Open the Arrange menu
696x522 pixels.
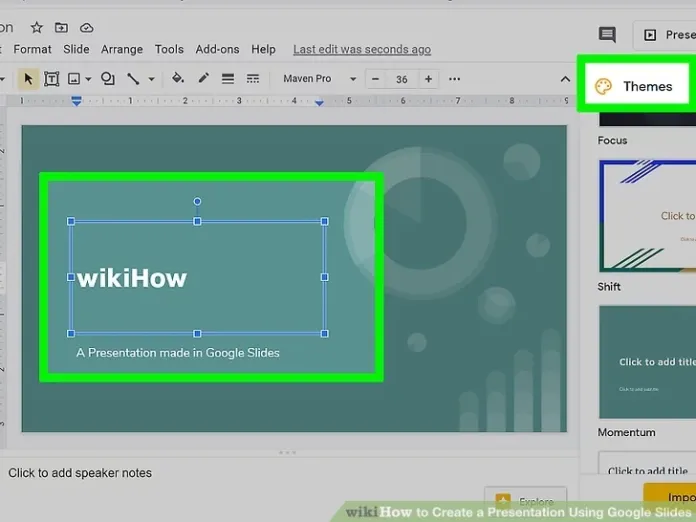pos(122,49)
